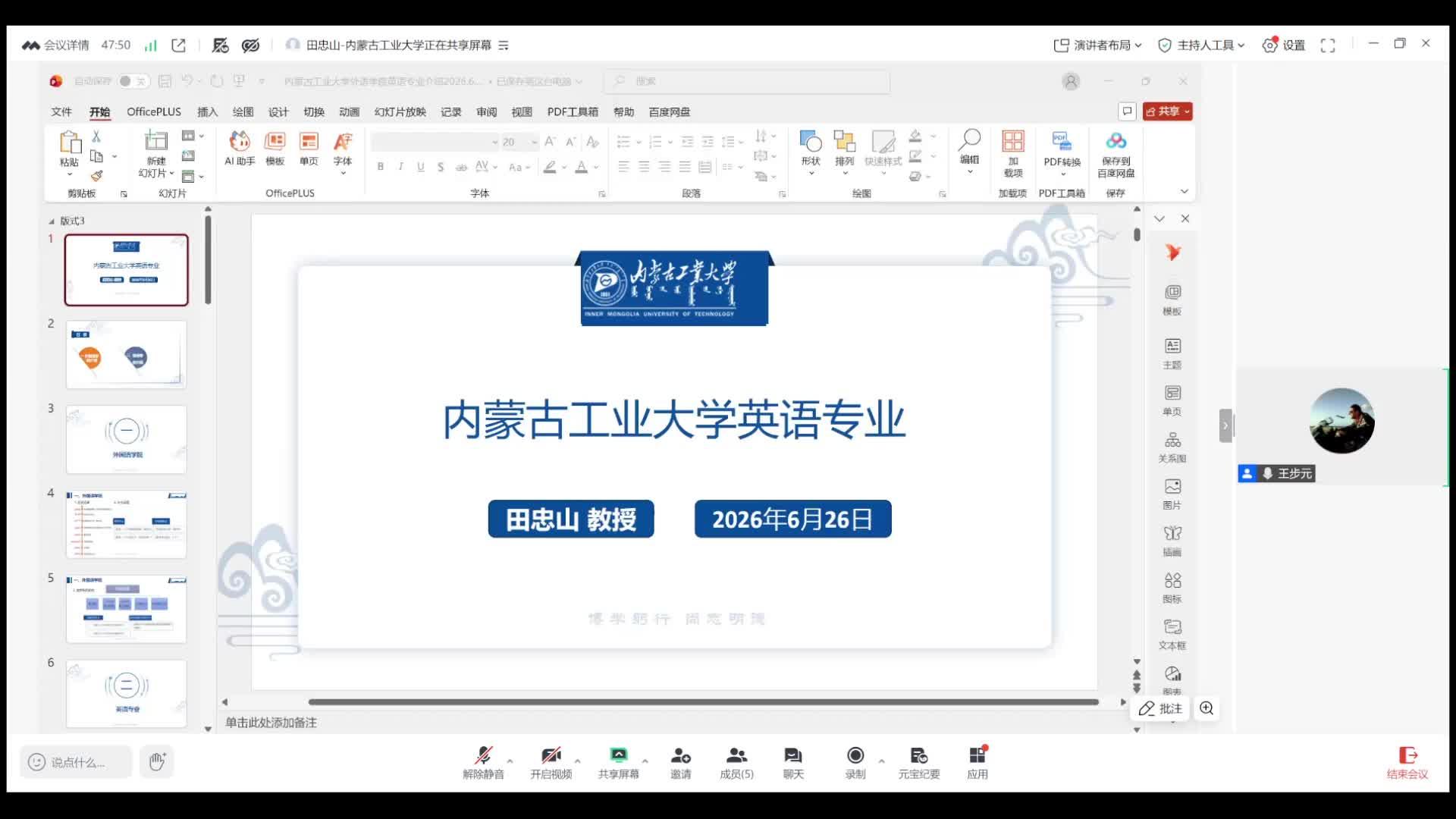This screenshot has height=819, width=1456.
Task: Open the 成员(5) participants list
Action: point(736,762)
